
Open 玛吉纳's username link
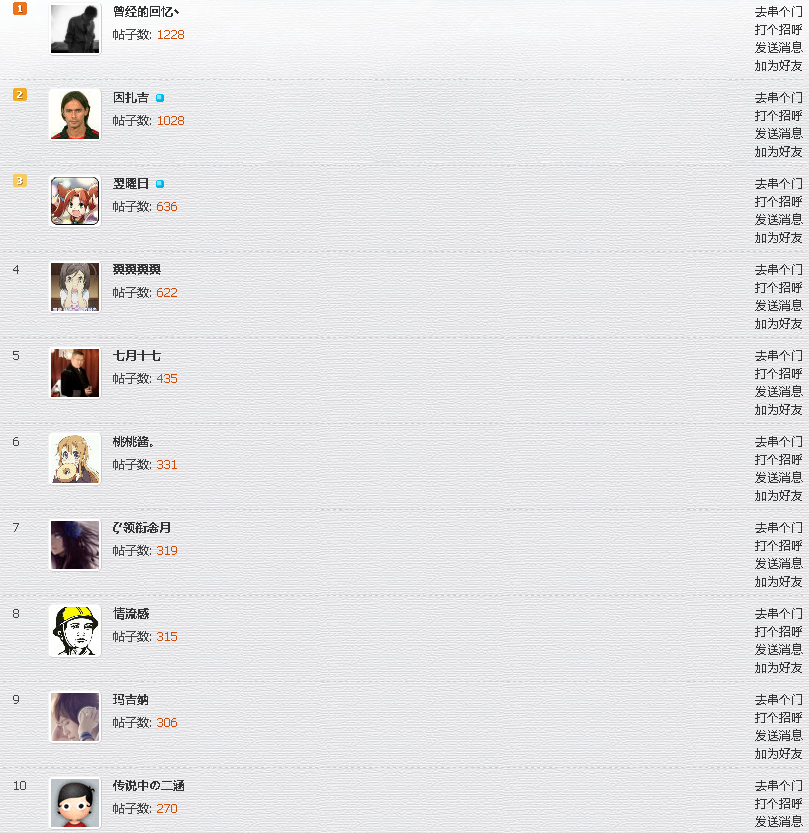(x=130, y=700)
